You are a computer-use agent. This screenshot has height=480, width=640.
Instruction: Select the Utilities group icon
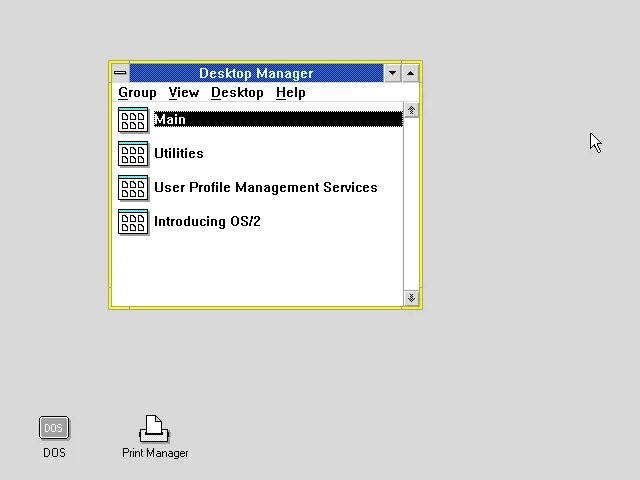(x=133, y=154)
